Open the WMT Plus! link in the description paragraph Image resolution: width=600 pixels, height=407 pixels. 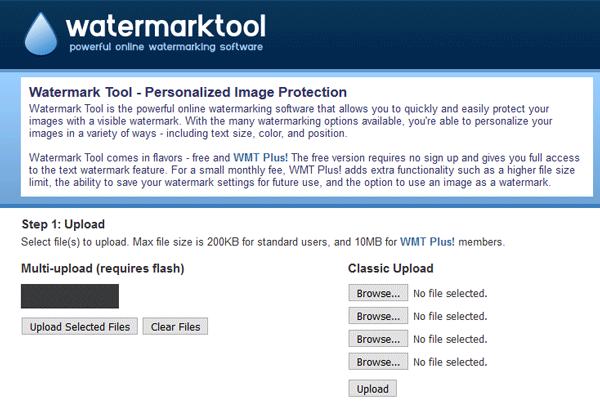point(260,158)
